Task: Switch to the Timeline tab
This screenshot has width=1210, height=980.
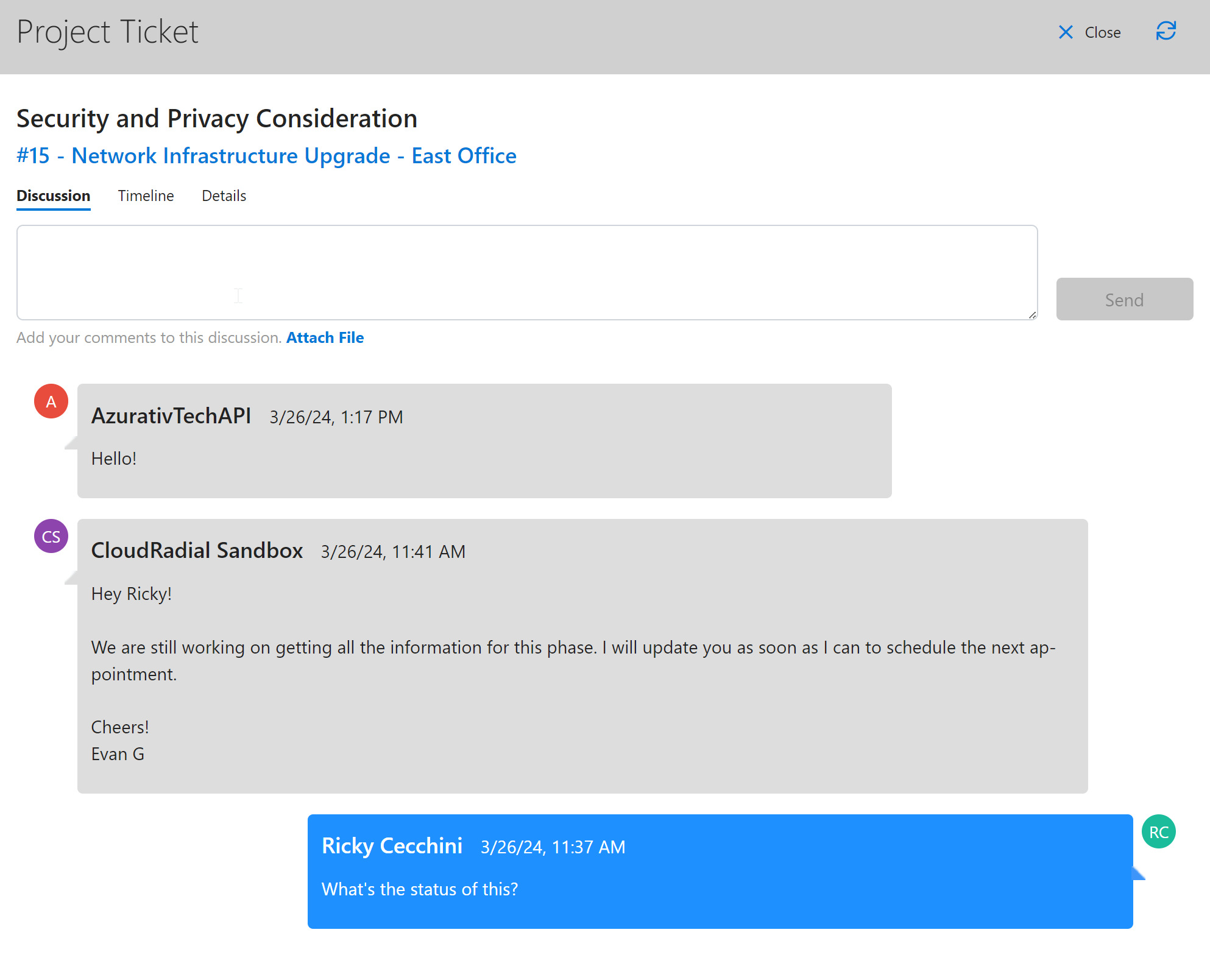Action: [146, 196]
